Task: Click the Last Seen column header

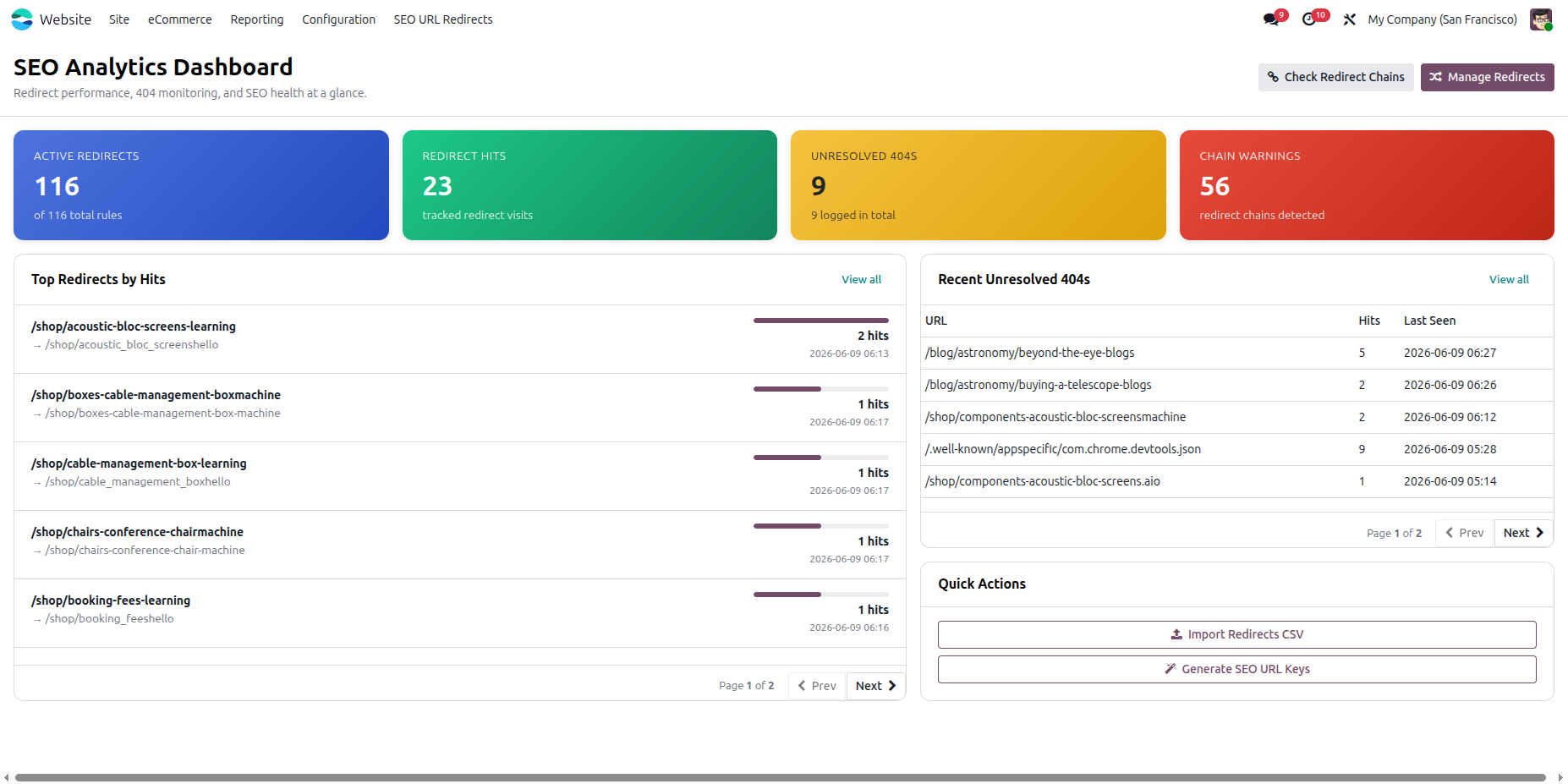Action: point(1429,321)
